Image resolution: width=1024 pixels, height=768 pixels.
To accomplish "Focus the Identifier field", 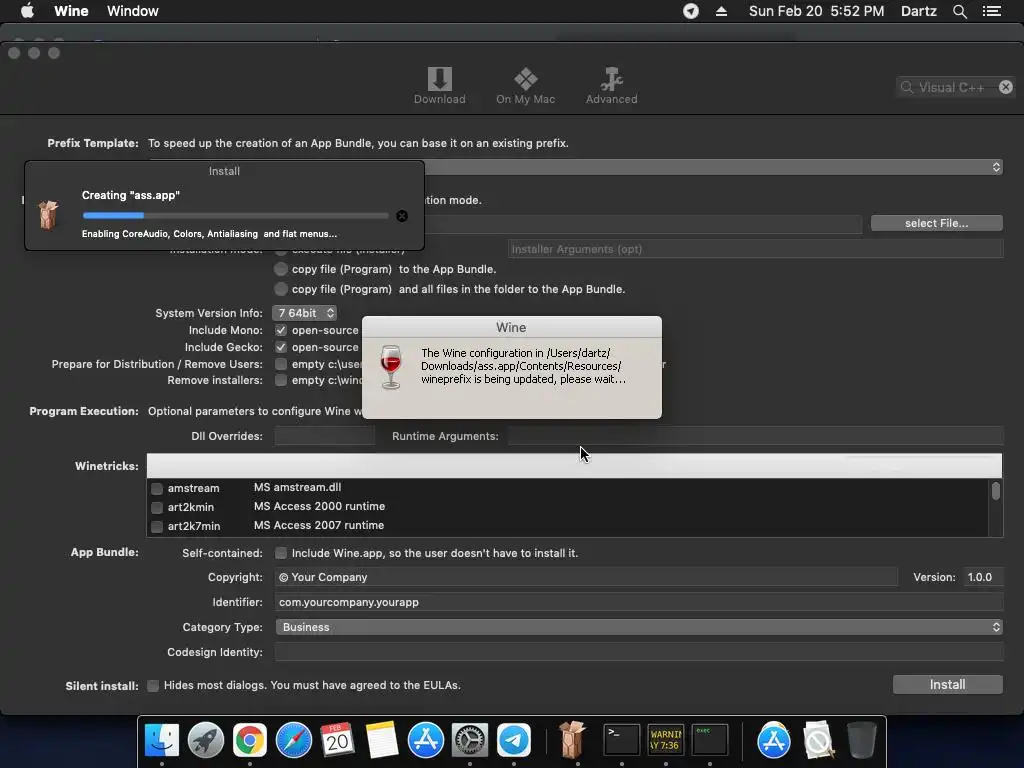I will (x=639, y=602).
